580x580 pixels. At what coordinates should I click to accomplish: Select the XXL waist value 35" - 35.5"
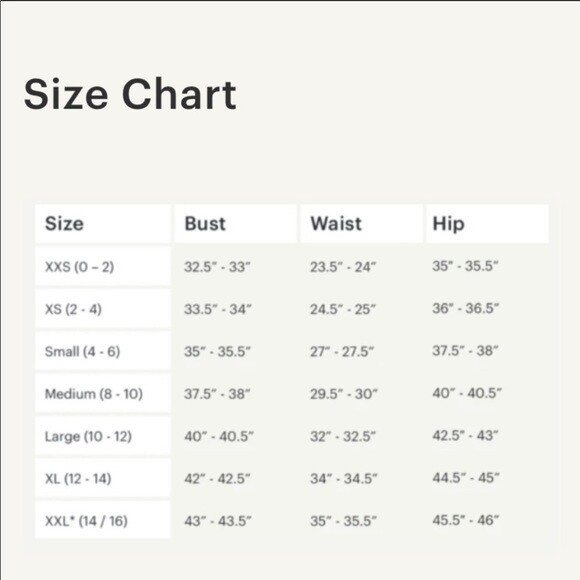pos(343,521)
